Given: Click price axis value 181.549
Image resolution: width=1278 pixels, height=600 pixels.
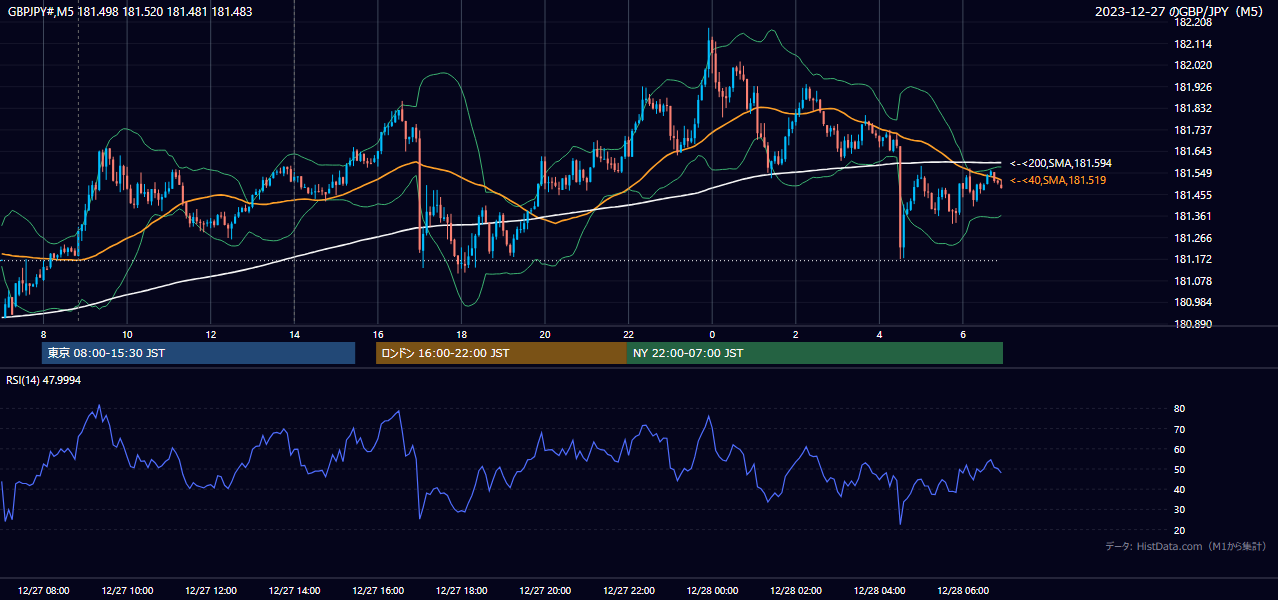Looking at the screenshot, I should coord(1192,173).
